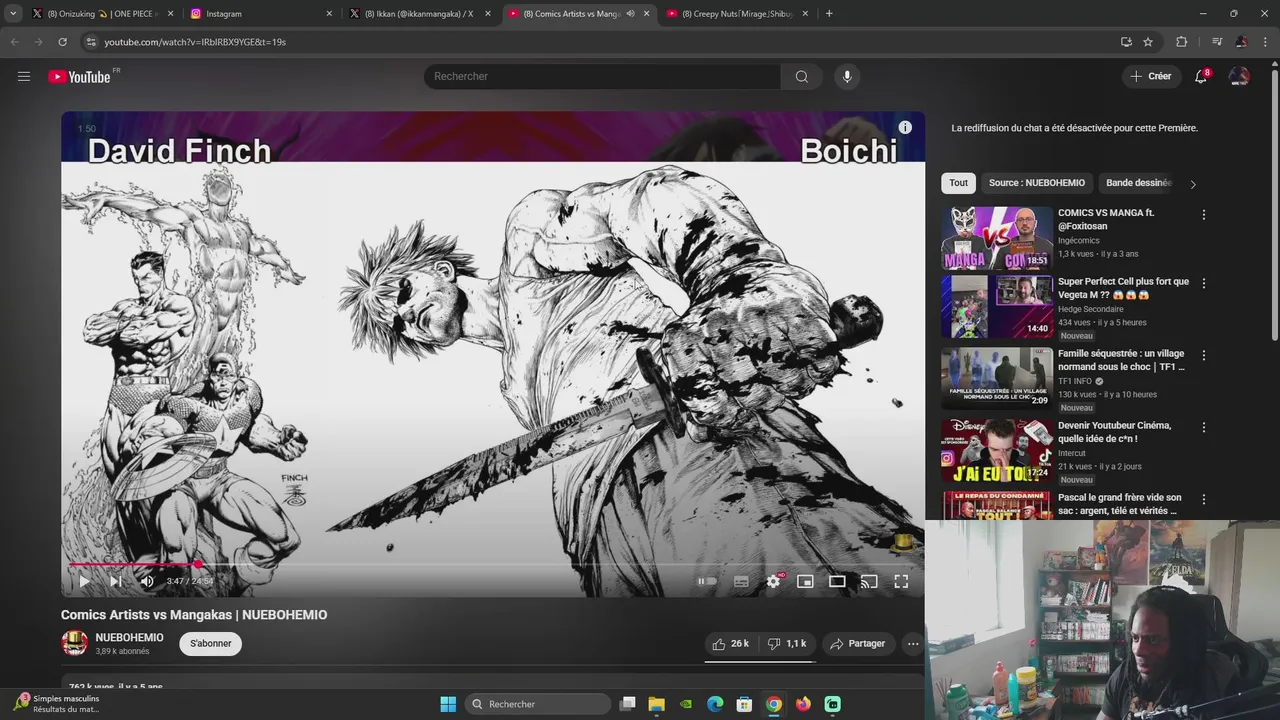
Task: Open Devenir Youtubeur Cinéma video title
Action: point(1114,432)
